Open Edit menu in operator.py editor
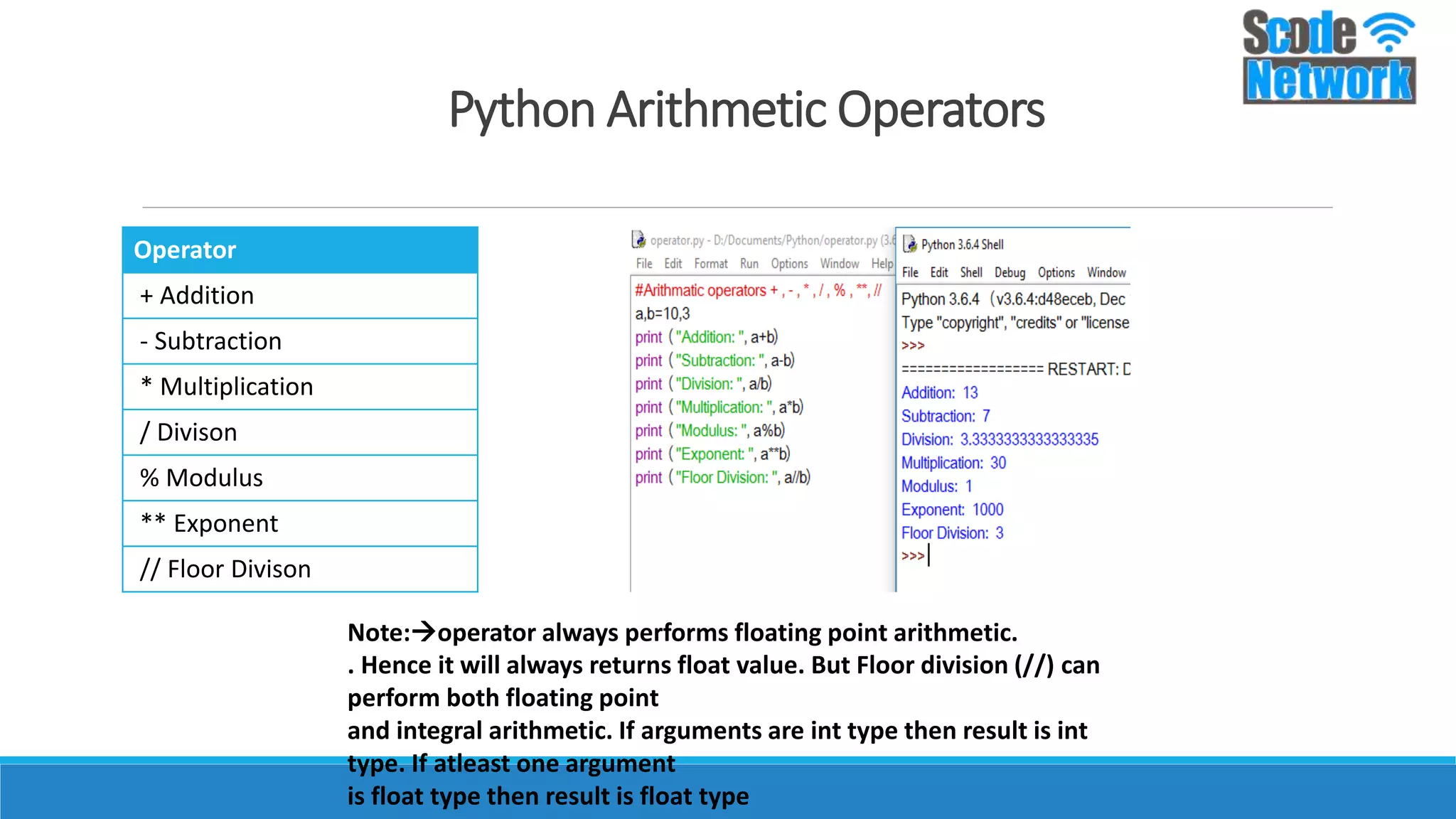 pos(673,264)
